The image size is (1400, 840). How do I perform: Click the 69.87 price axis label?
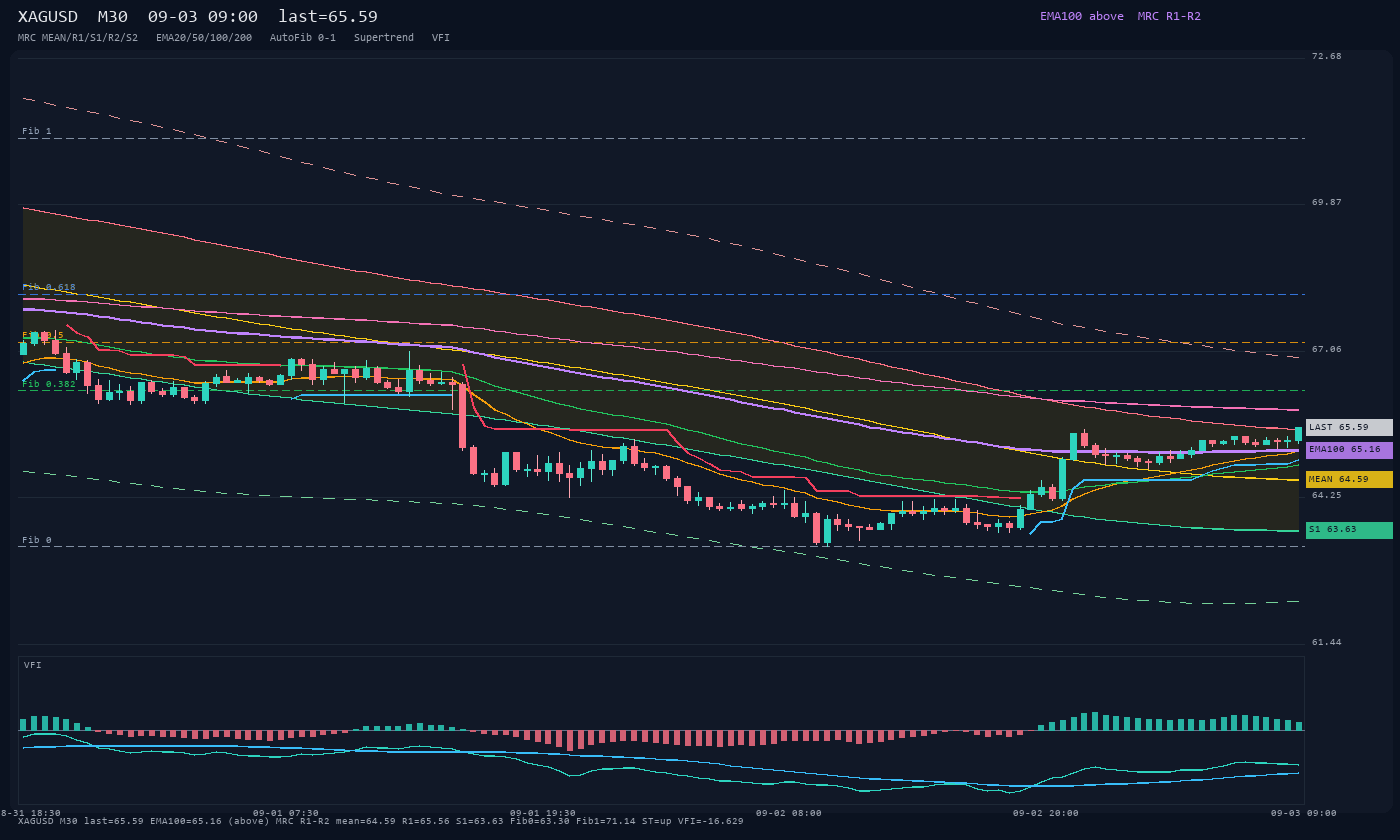(x=1327, y=202)
